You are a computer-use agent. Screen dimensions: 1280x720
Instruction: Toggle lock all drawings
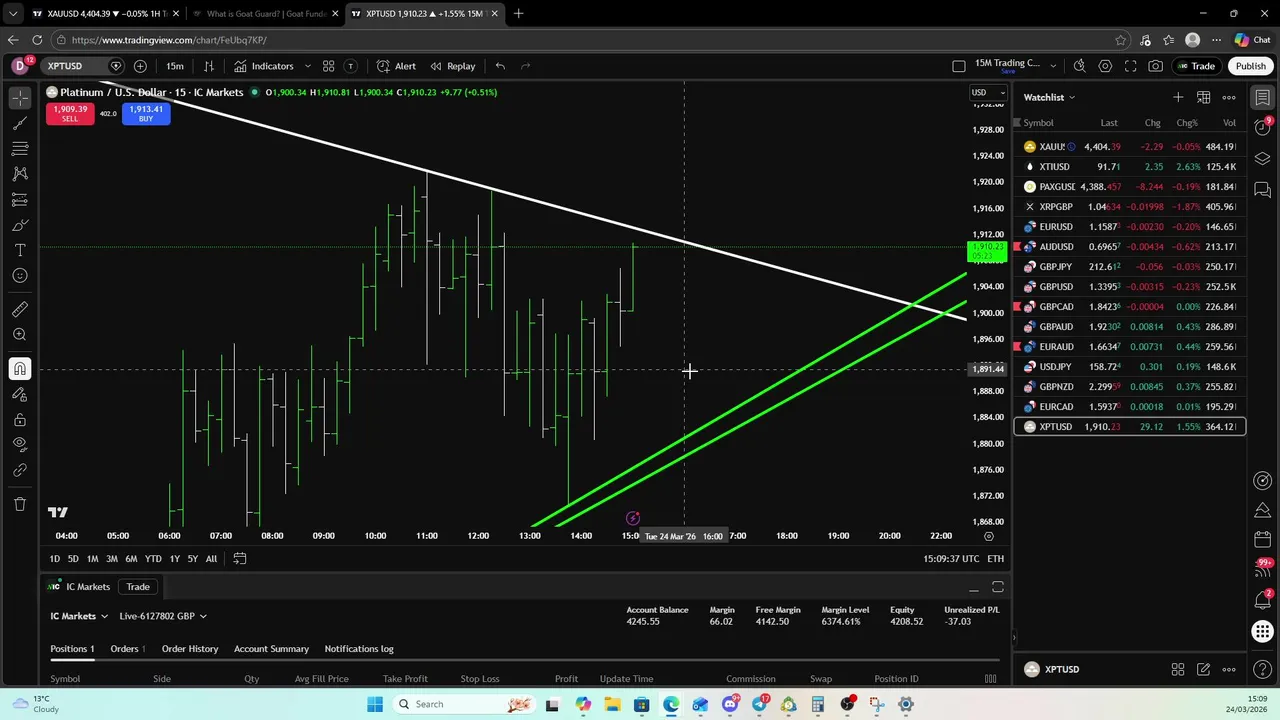20,420
